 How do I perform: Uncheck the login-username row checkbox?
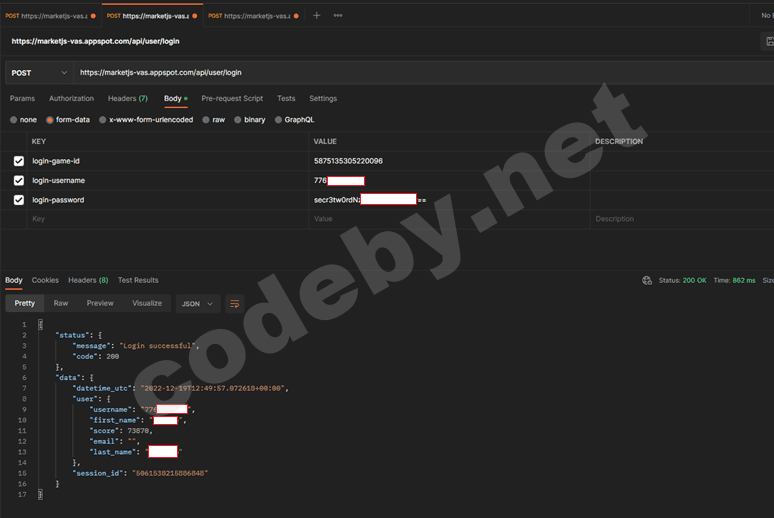19,181
